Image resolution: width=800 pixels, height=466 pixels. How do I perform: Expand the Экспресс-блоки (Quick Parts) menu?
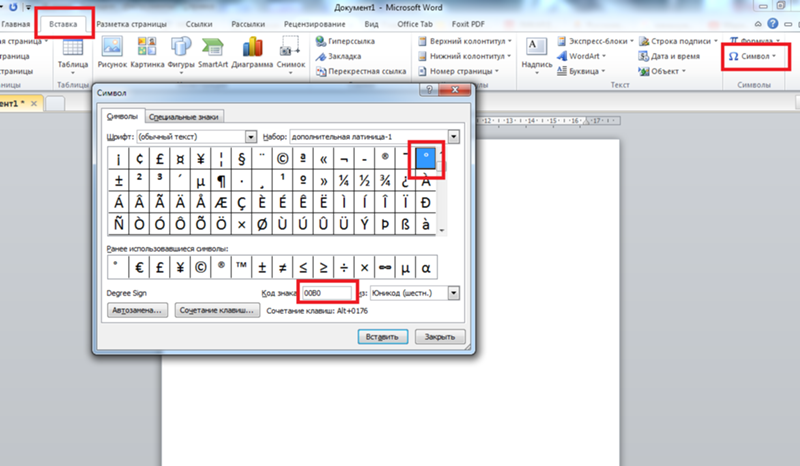[x=595, y=41]
